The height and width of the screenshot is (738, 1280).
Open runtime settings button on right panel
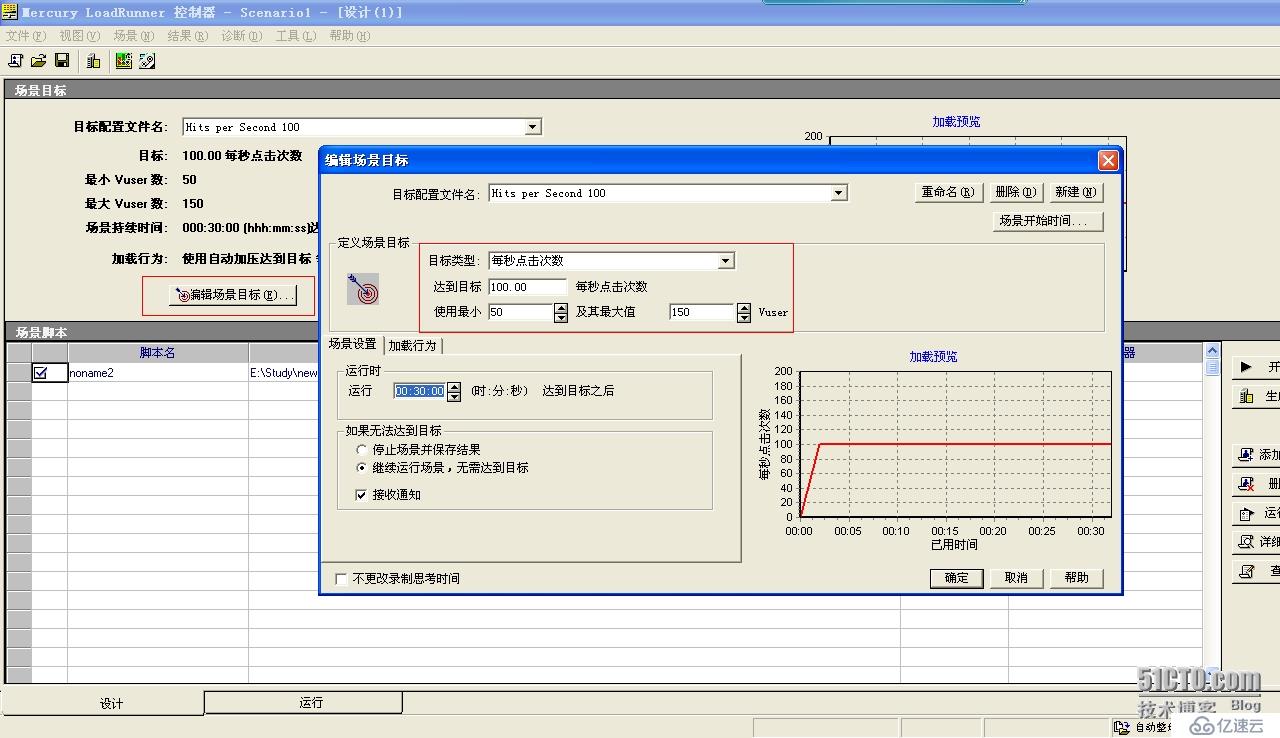pos(1257,513)
